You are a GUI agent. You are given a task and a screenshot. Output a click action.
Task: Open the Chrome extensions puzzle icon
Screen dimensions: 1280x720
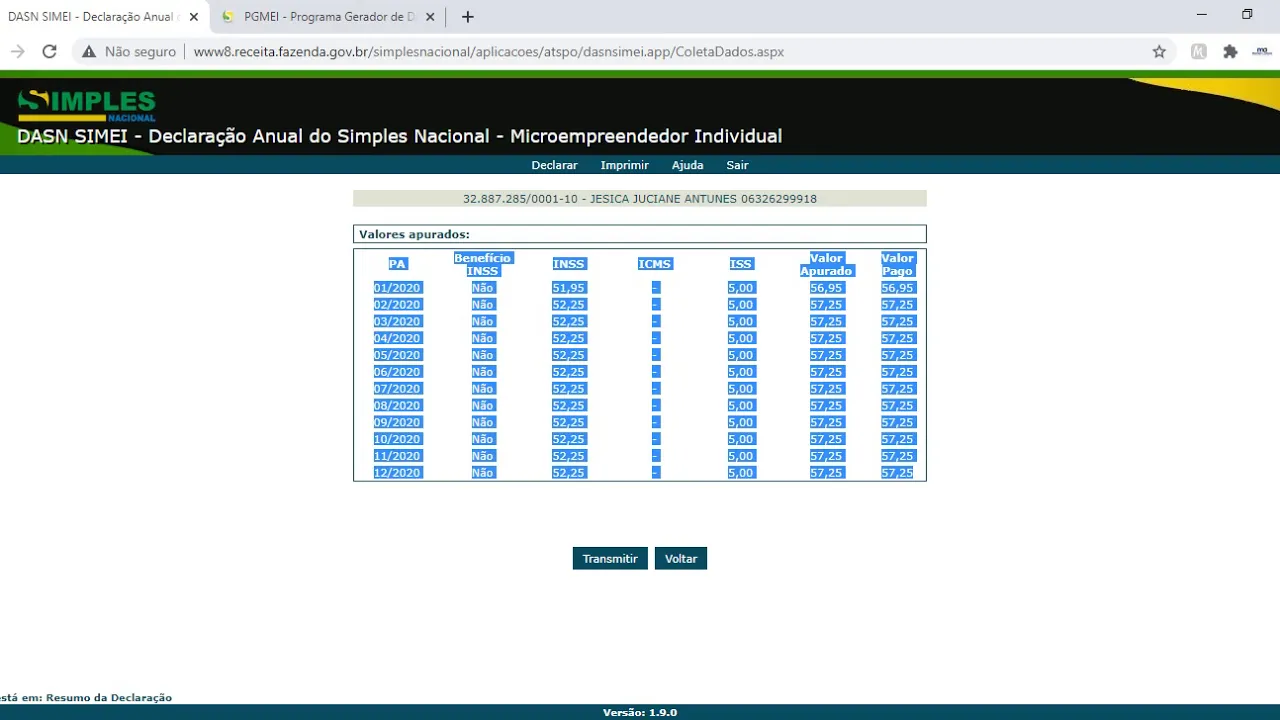coord(1230,52)
